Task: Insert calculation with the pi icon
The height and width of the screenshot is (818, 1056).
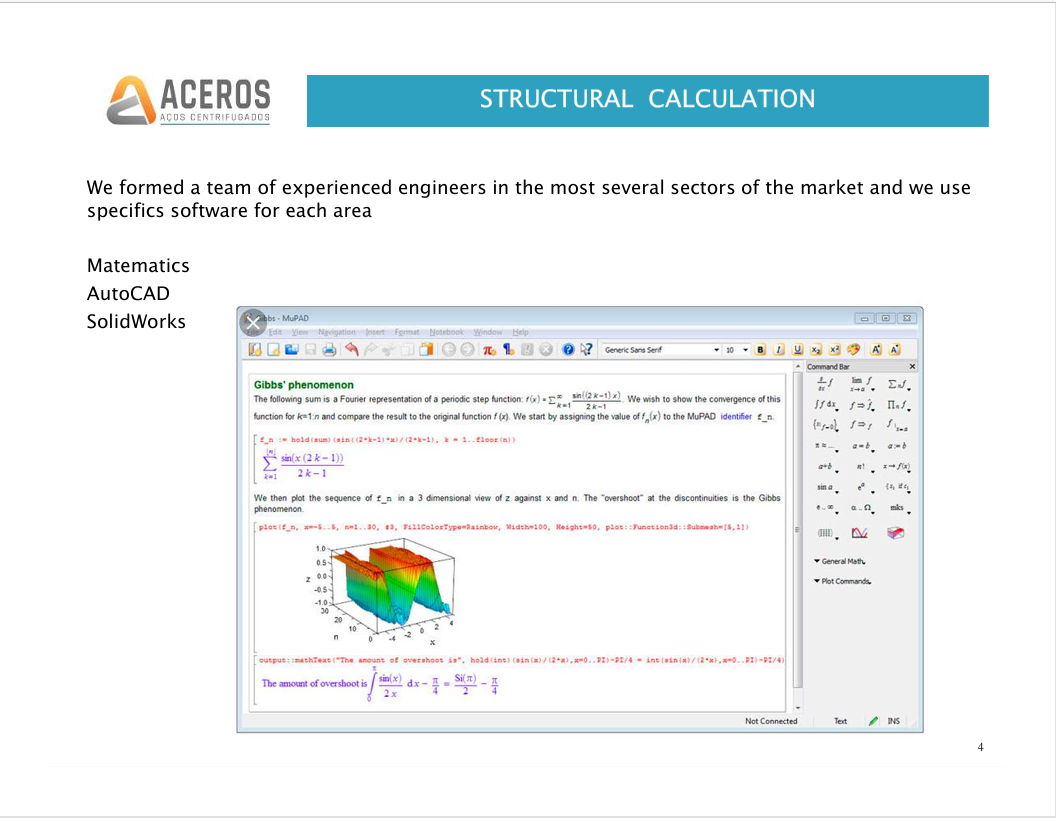Action: point(489,349)
